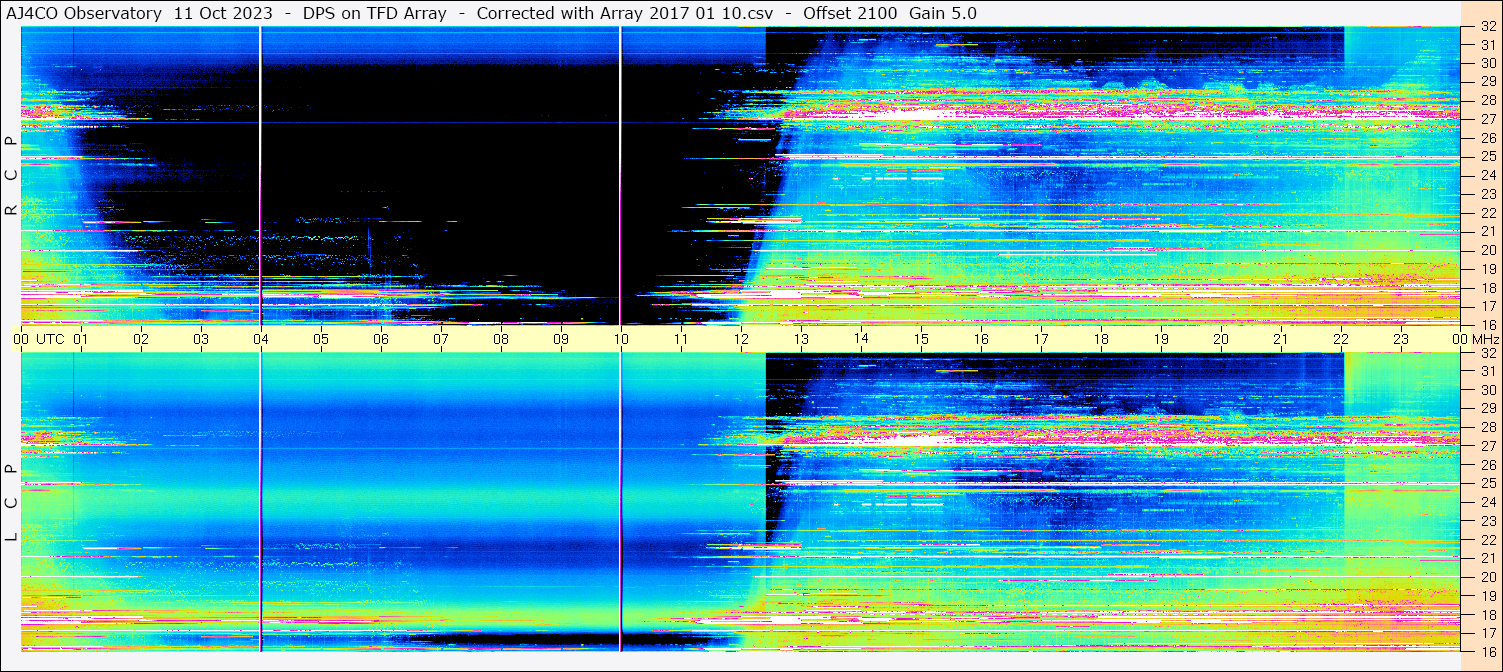The image size is (1503, 672).
Task: Click the 04 hour mark on UTC axis
Action: coord(261,339)
